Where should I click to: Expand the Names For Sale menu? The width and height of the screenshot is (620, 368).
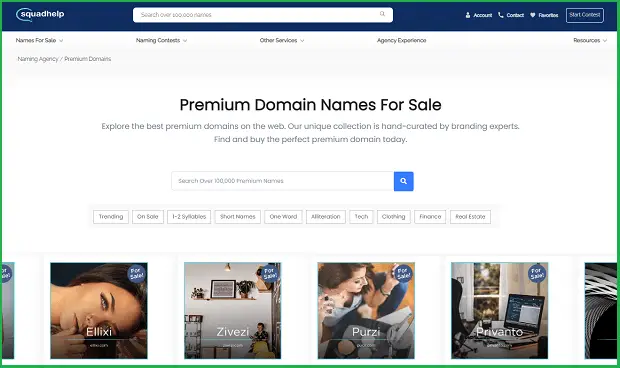click(39, 40)
